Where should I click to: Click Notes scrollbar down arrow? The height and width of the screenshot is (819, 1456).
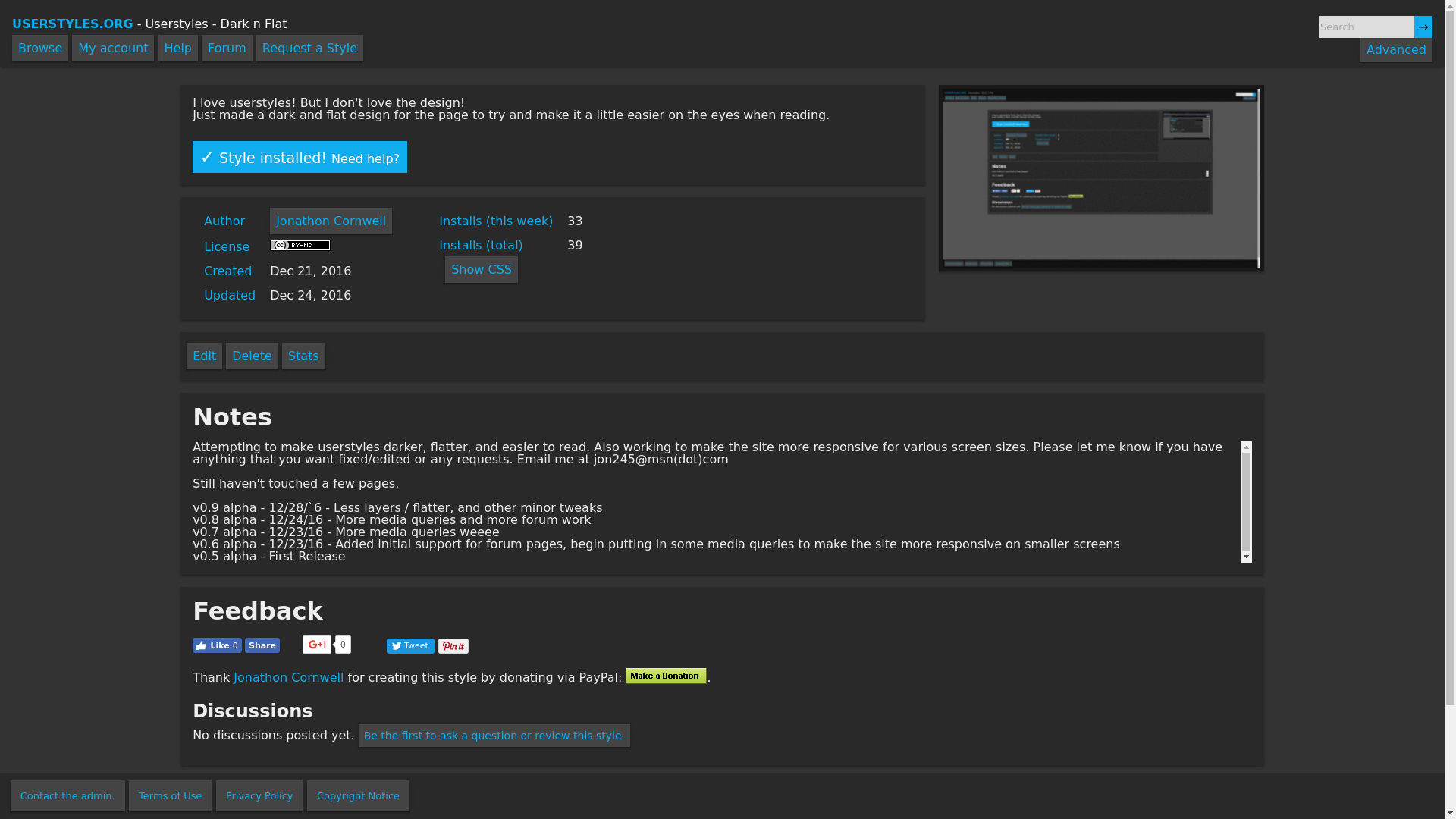tap(1246, 557)
